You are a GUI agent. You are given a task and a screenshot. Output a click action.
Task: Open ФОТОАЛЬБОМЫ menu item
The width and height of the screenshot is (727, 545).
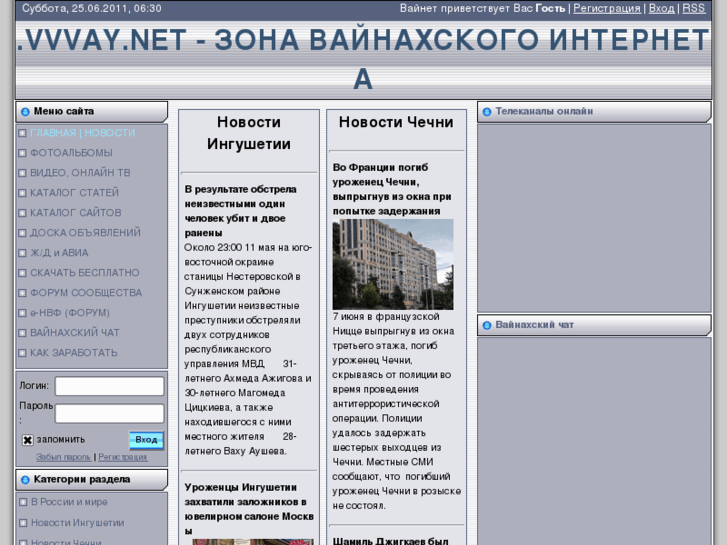[71, 153]
